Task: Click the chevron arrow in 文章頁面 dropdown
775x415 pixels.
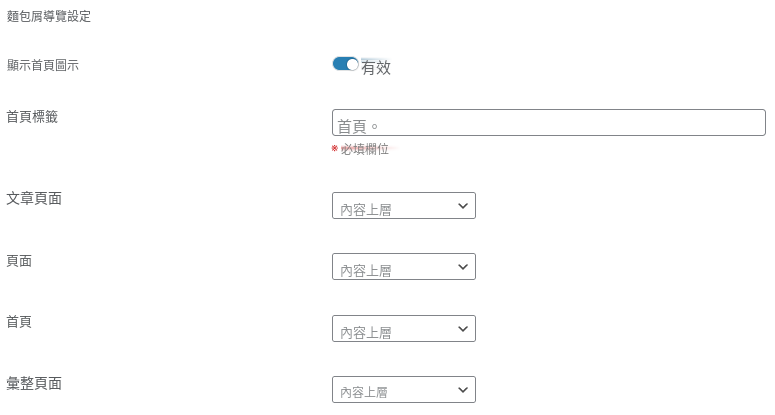Action: pyautogui.click(x=463, y=206)
